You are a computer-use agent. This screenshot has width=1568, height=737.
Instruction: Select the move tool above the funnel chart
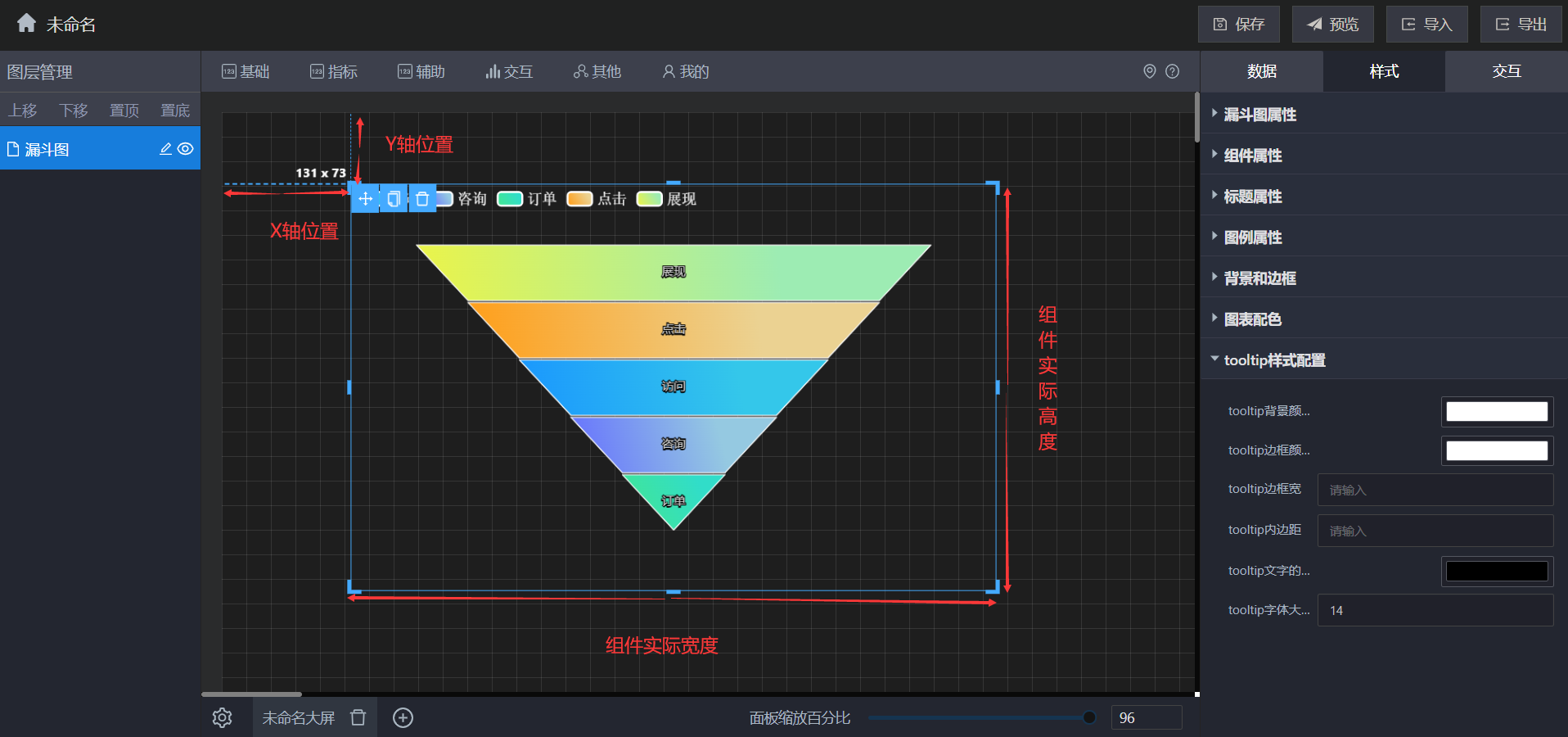[365, 198]
